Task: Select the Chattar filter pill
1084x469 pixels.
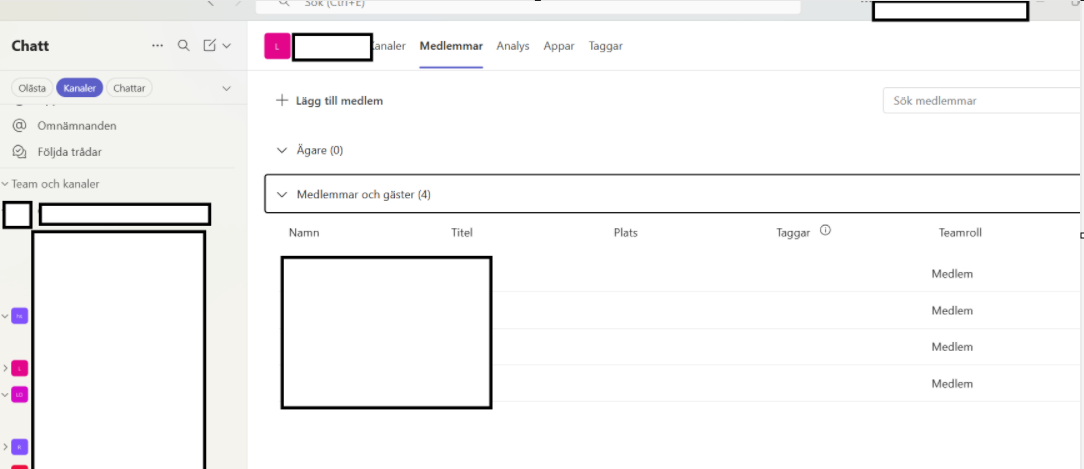Action: point(129,88)
